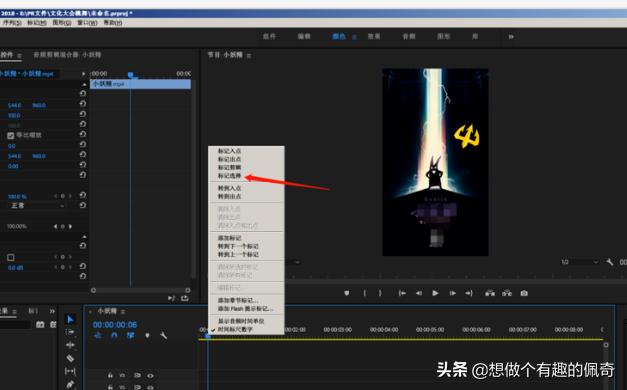Open 颜色 workspace options menu icon
This screenshot has width=627, height=390.
click(x=354, y=37)
